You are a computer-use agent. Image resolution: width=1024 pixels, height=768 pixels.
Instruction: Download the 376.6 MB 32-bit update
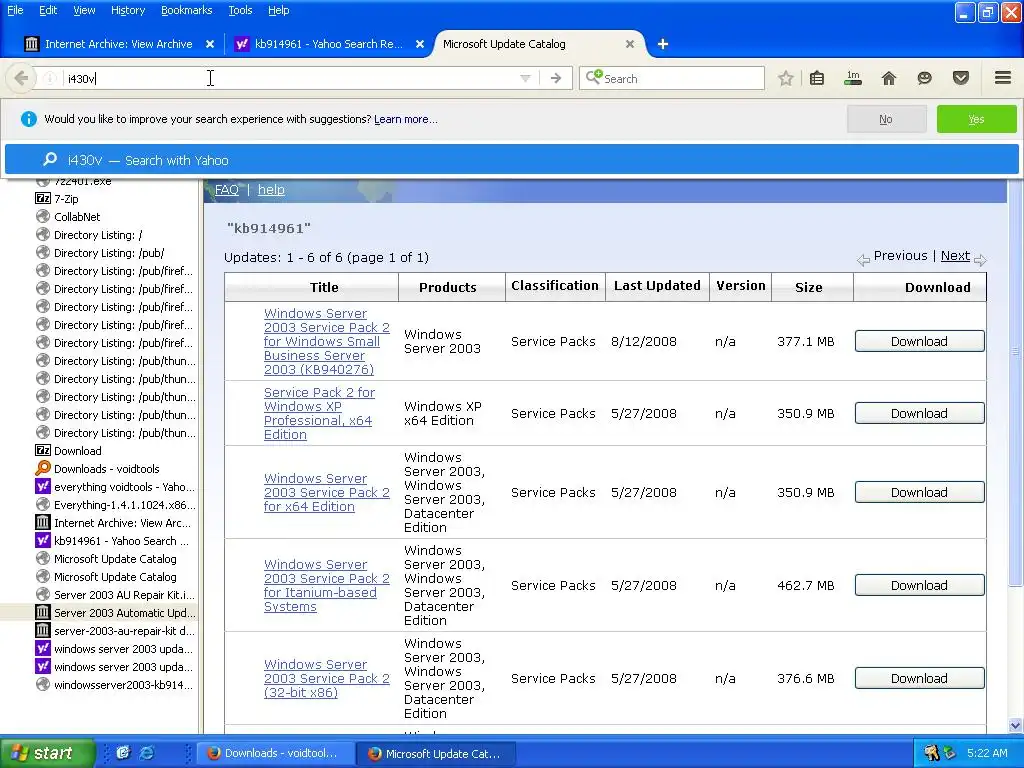(920, 679)
